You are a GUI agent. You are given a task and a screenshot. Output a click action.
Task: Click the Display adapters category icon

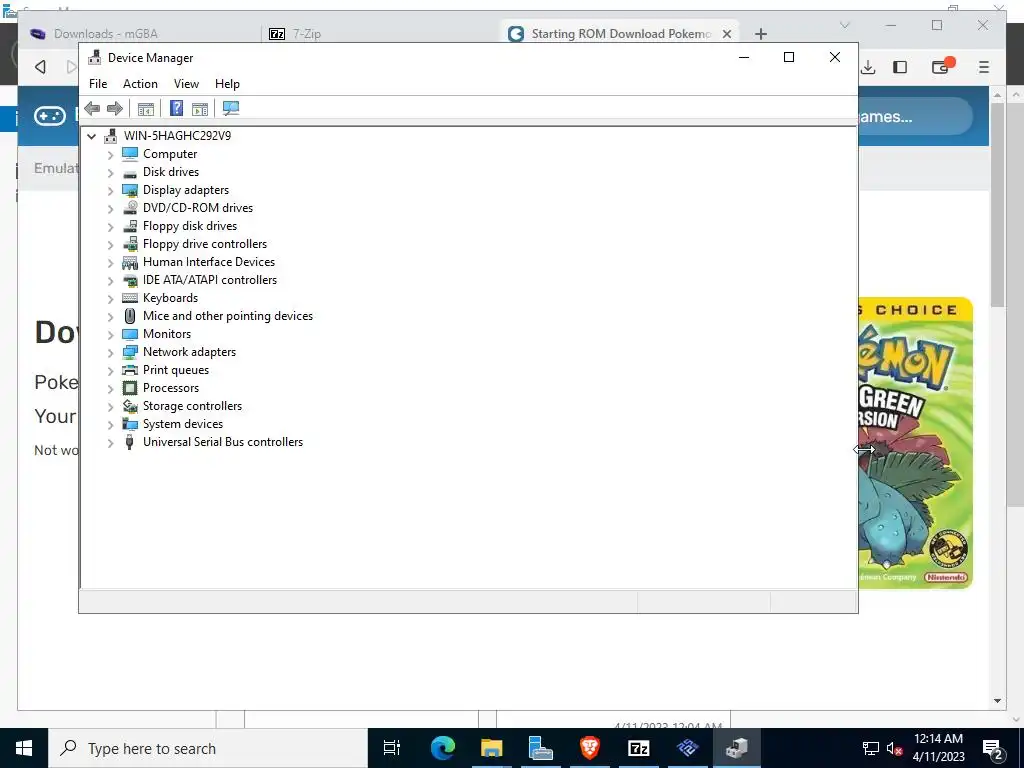click(130, 190)
